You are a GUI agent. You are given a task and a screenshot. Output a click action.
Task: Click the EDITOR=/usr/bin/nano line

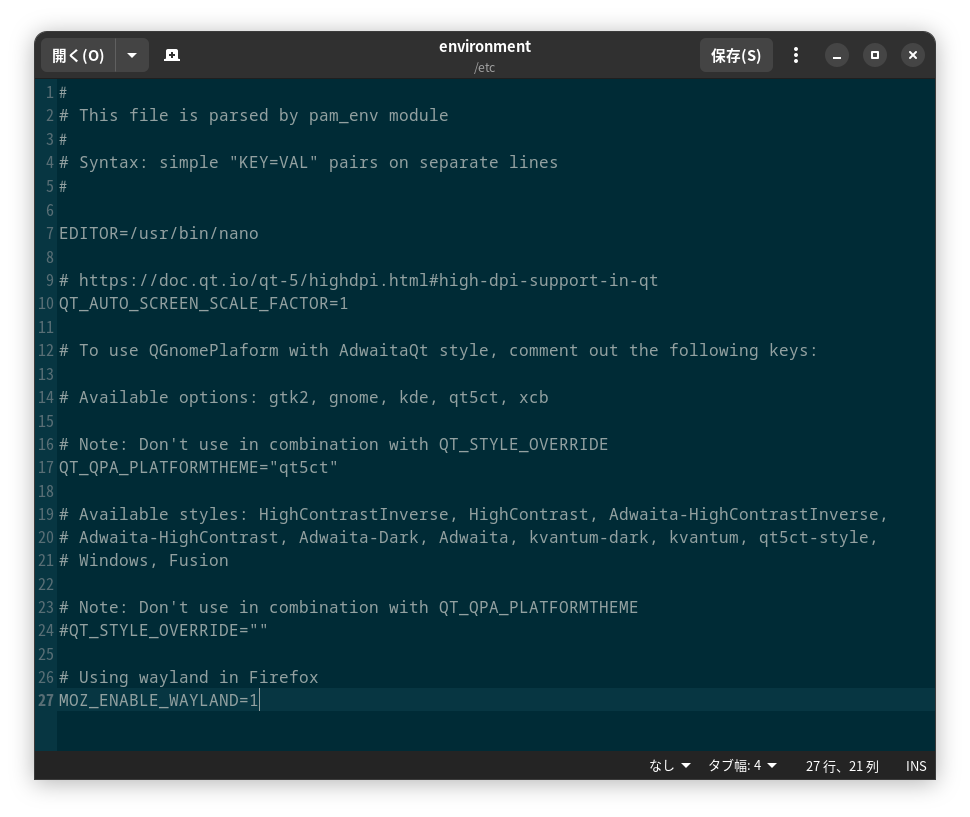coord(159,234)
